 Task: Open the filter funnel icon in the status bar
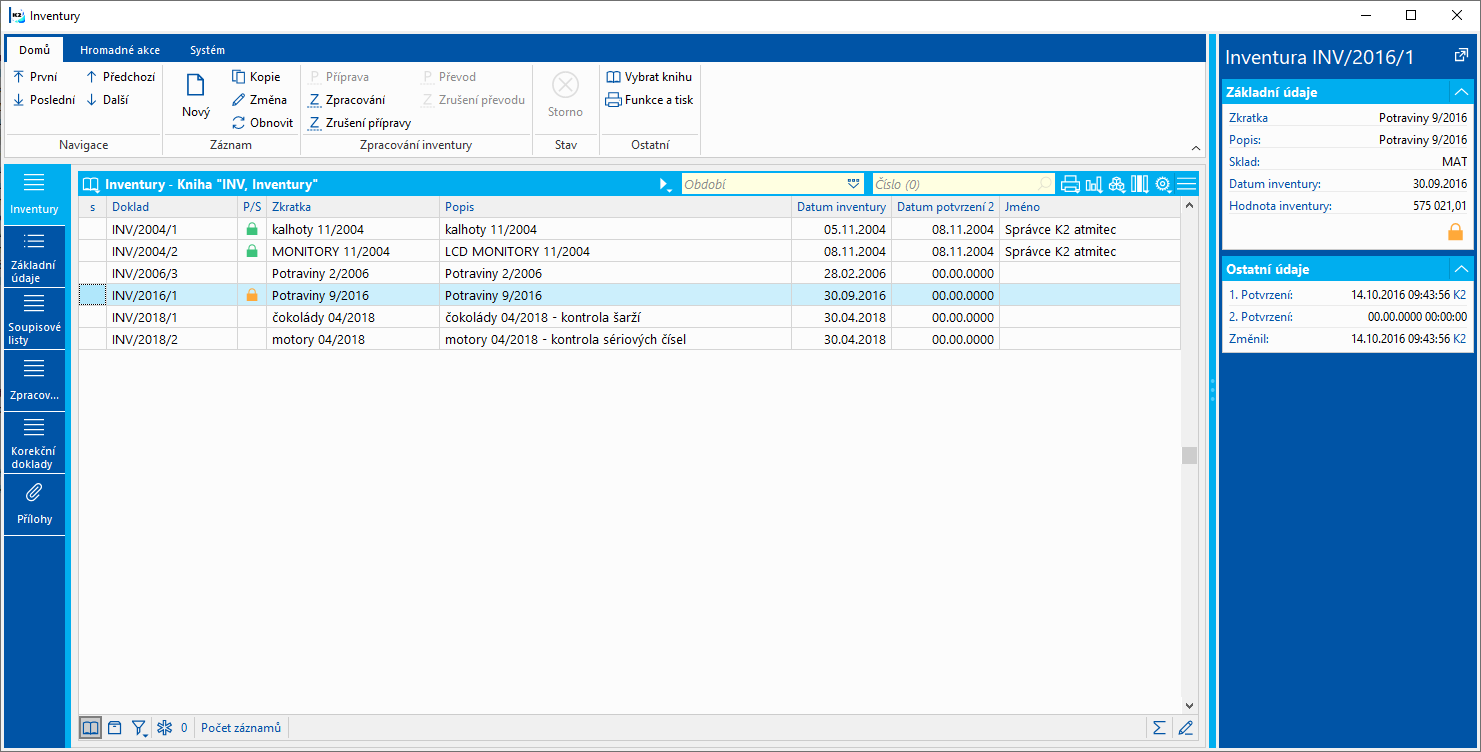pyautogui.click(x=139, y=728)
